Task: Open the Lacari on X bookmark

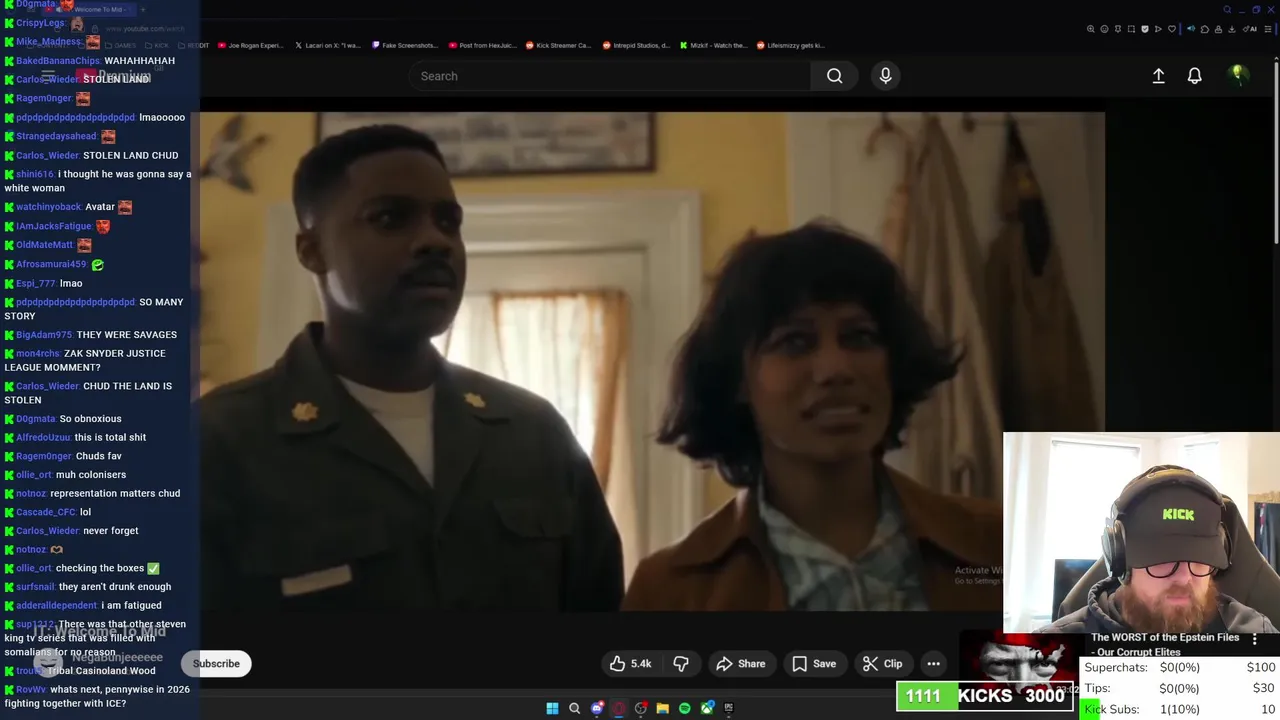Action: (x=327, y=45)
